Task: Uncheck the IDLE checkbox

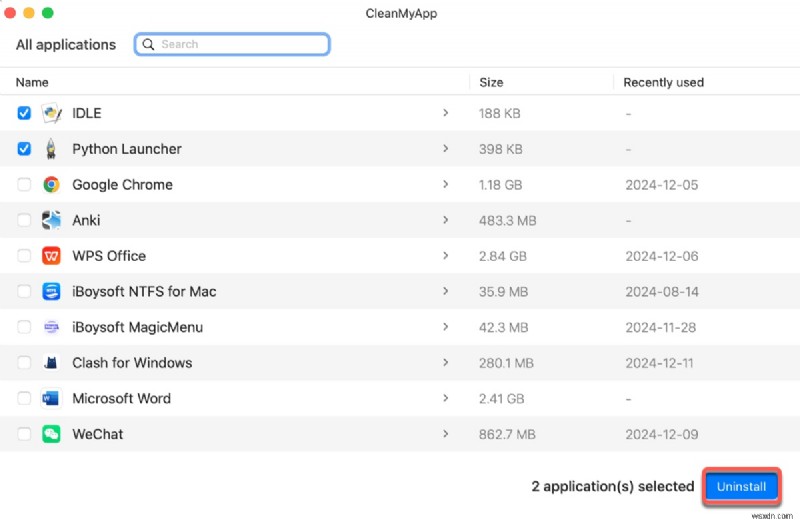Action: [24, 113]
